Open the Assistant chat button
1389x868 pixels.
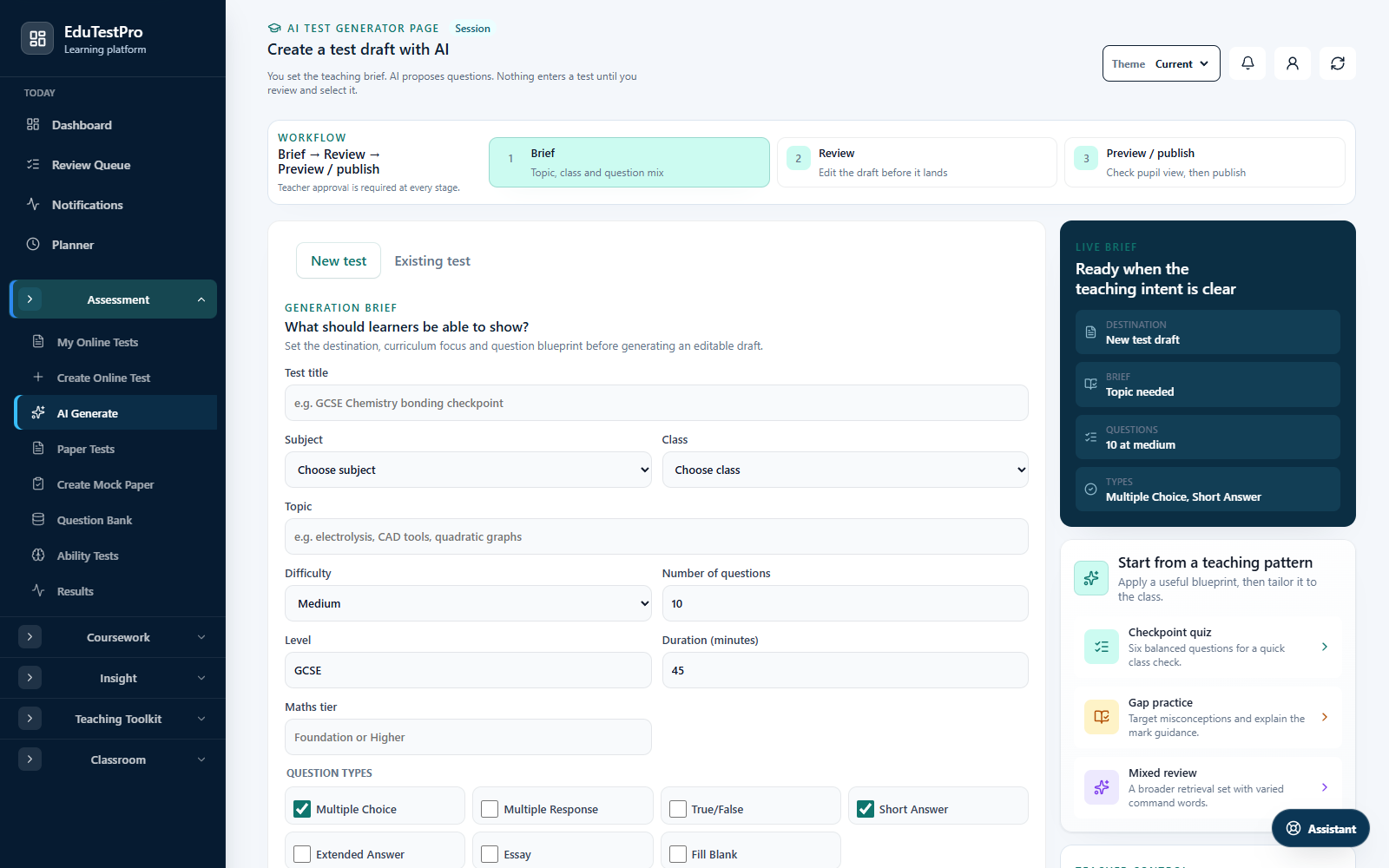(1320, 828)
